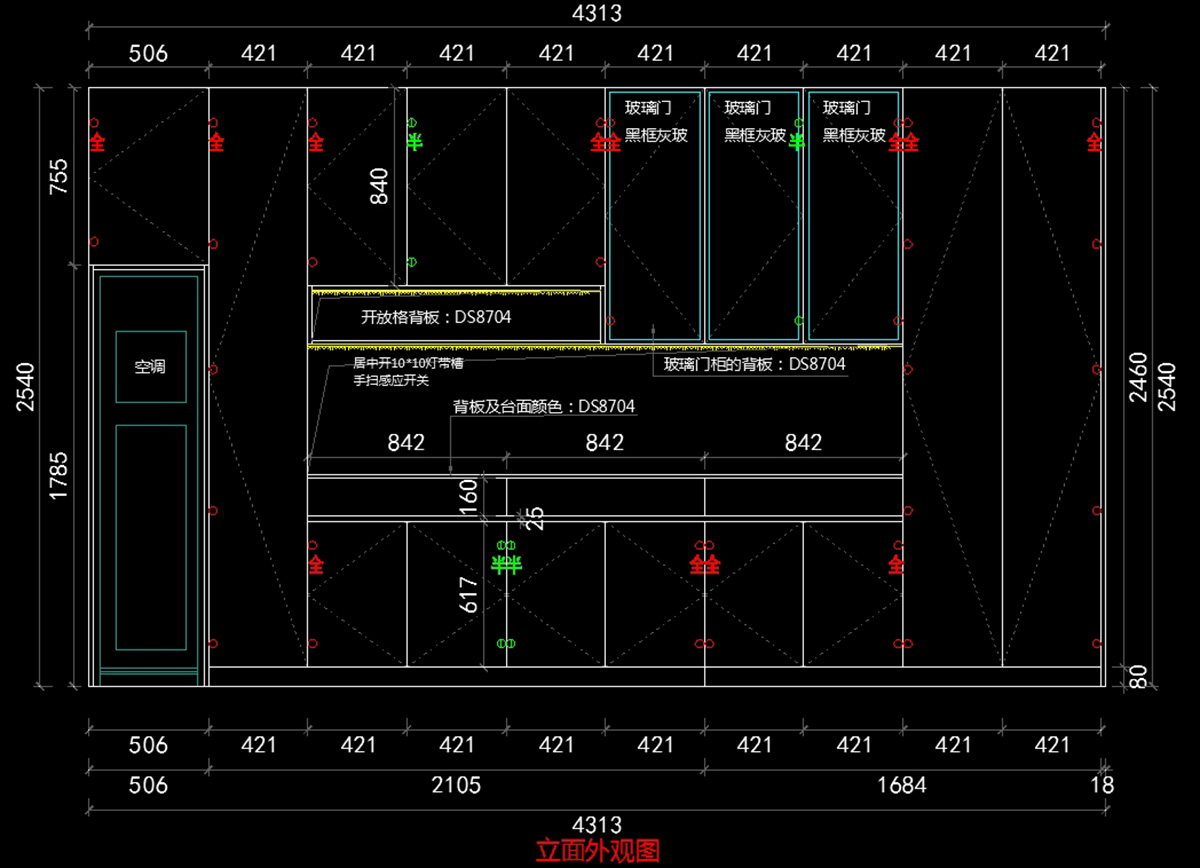1200x868 pixels.
Task: Select the 1785 vertical dimension
Action: pos(57,476)
